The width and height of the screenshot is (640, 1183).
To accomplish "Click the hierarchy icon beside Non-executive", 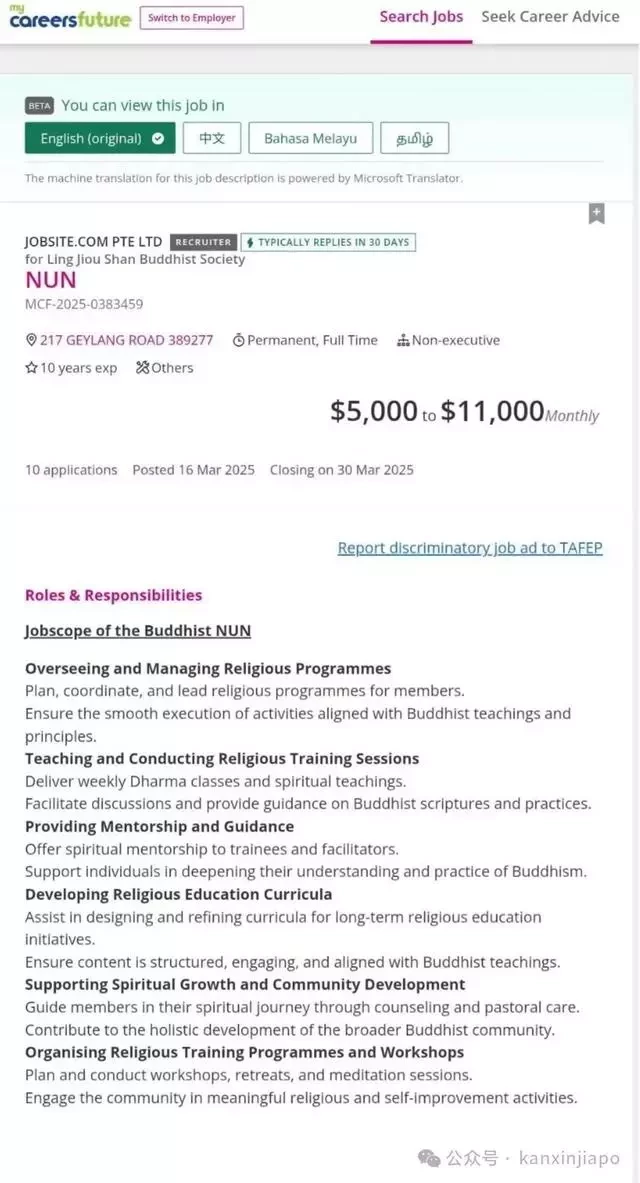I will [403, 340].
